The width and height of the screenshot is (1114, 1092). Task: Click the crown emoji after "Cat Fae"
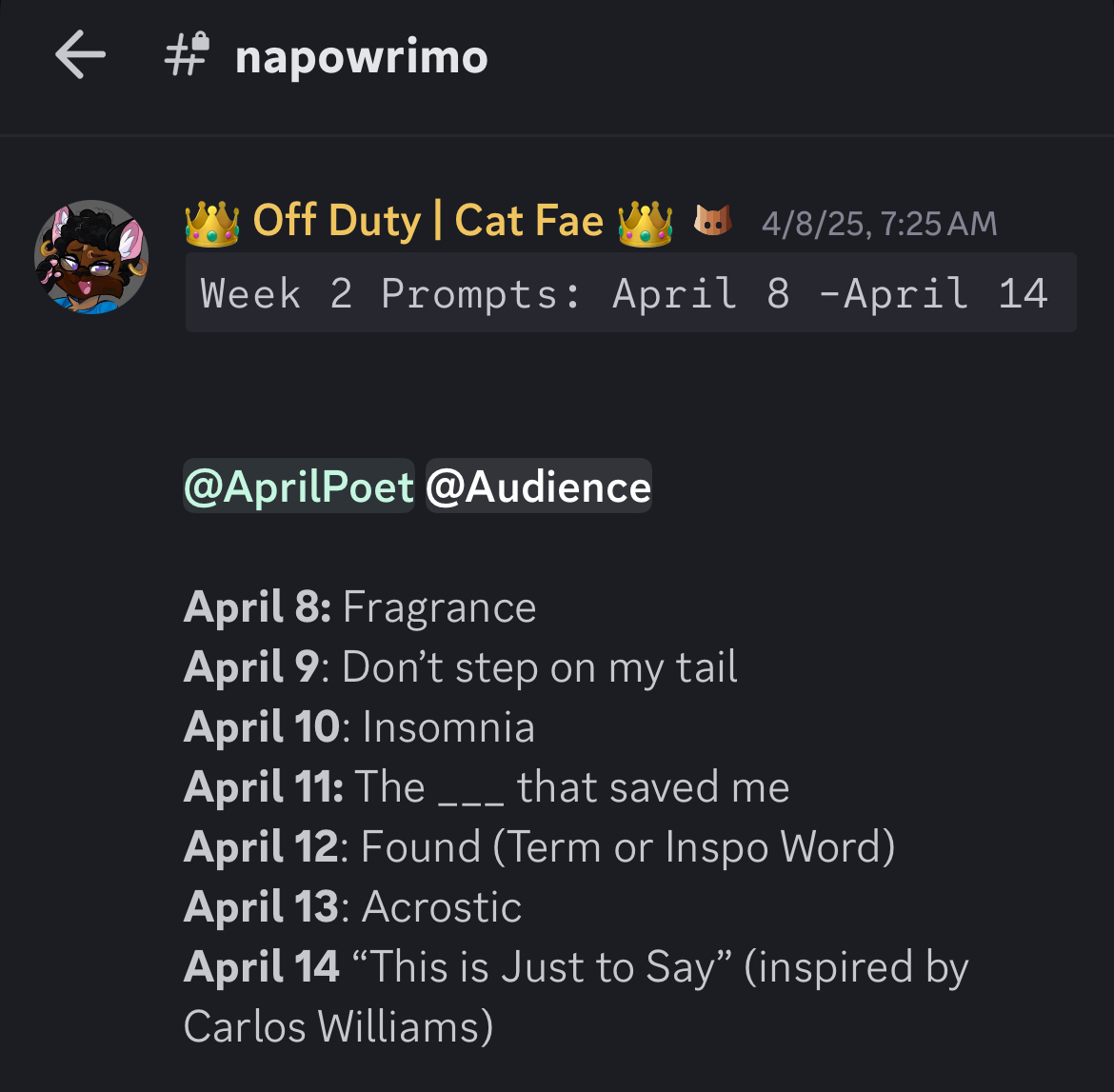point(645,223)
